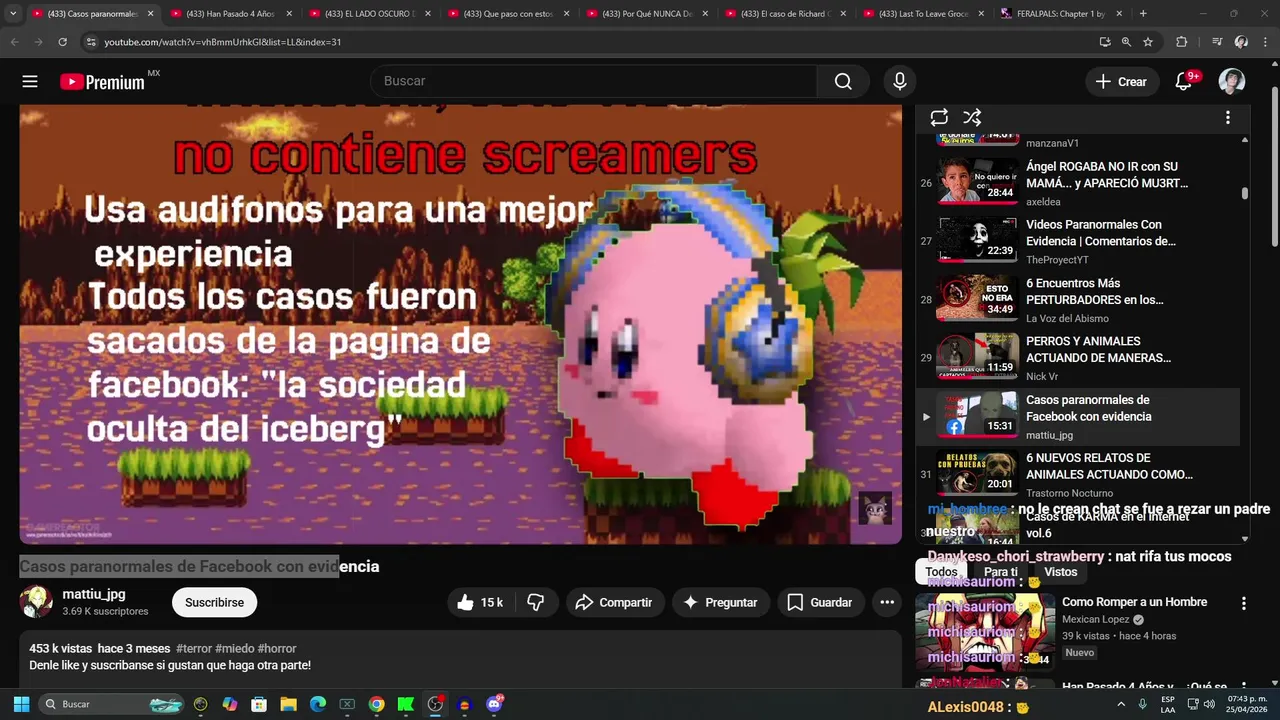Viewport: 1280px width, 720px height.
Task: Open options for Como Romper a un Hombre
Action: coord(1244,604)
